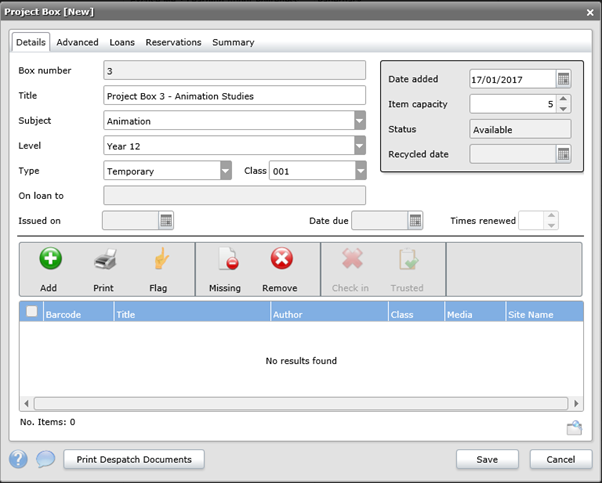Click in the Date added field
Screen dimensions: 602x483
coord(513,79)
